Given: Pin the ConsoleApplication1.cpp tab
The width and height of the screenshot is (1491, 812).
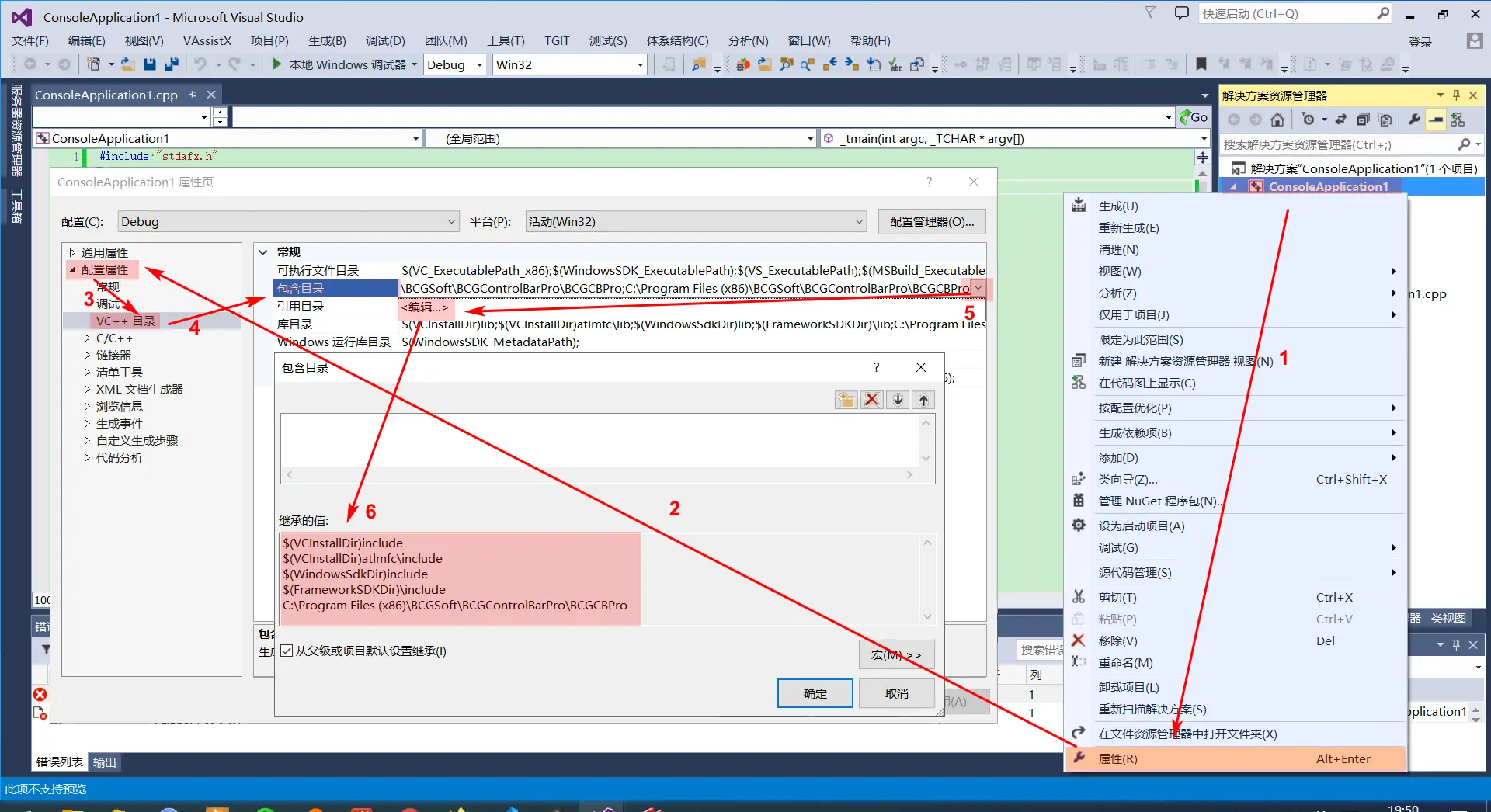Looking at the screenshot, I should click(x=193, y=95).
